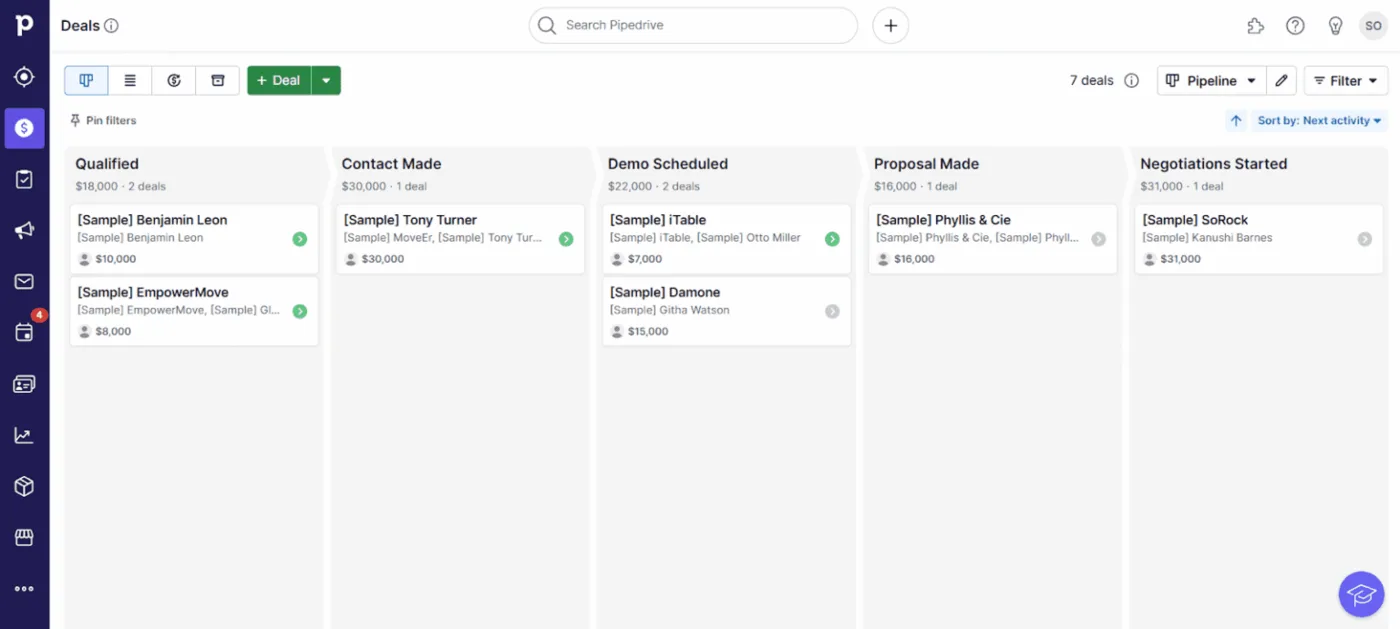The width and height of the screenshot is (1400, 629).
Task: Pin filters using the pin icon
Action: (102, 120)
